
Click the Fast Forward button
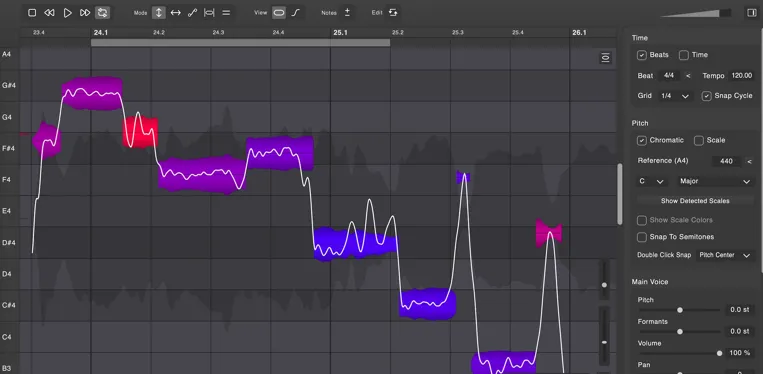click(85, 13)
